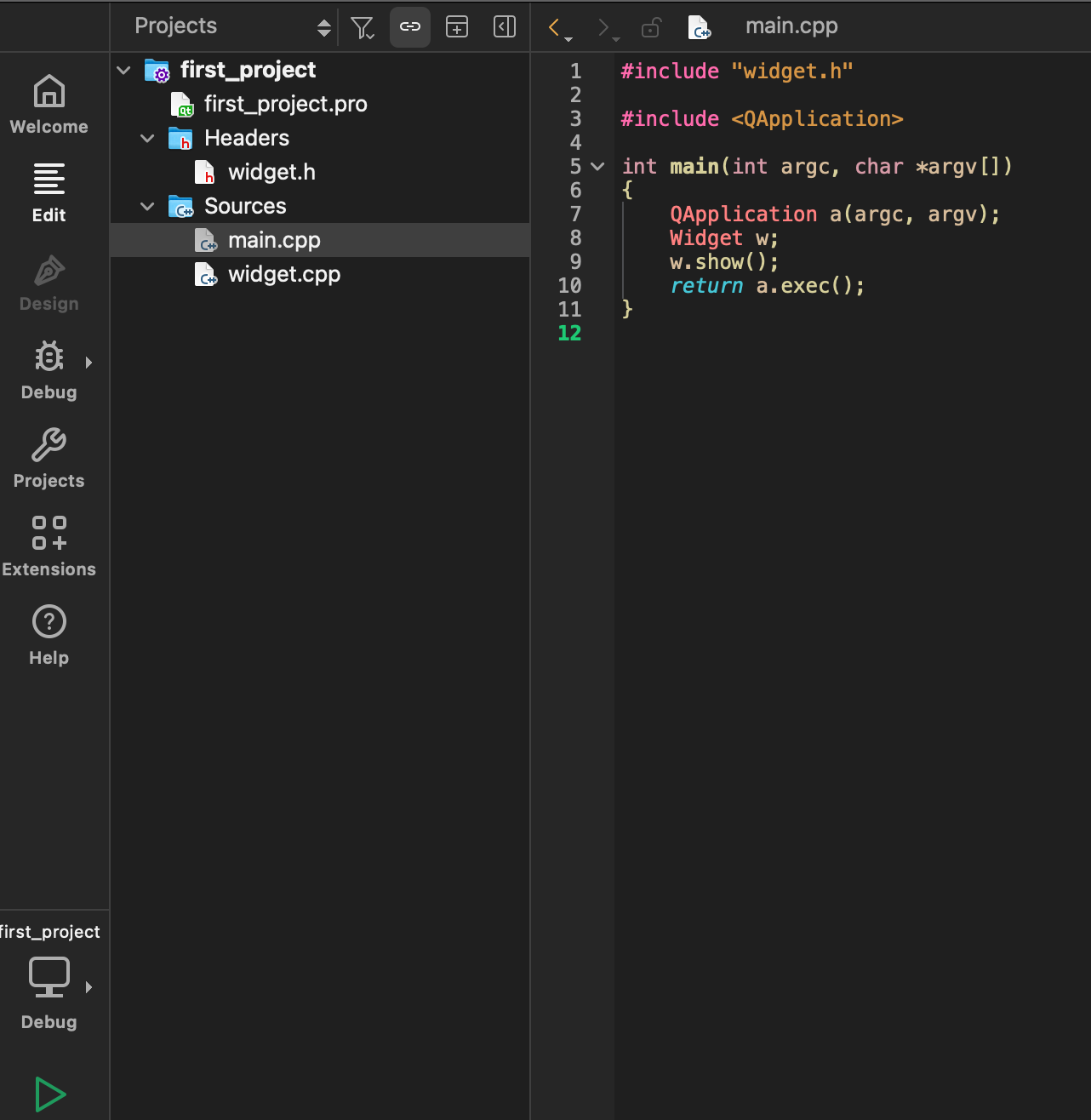Click <QApplication> in the include line
Image resolution: width=1091 pixels, height=1120 pixels.
(x=817, y=118)
